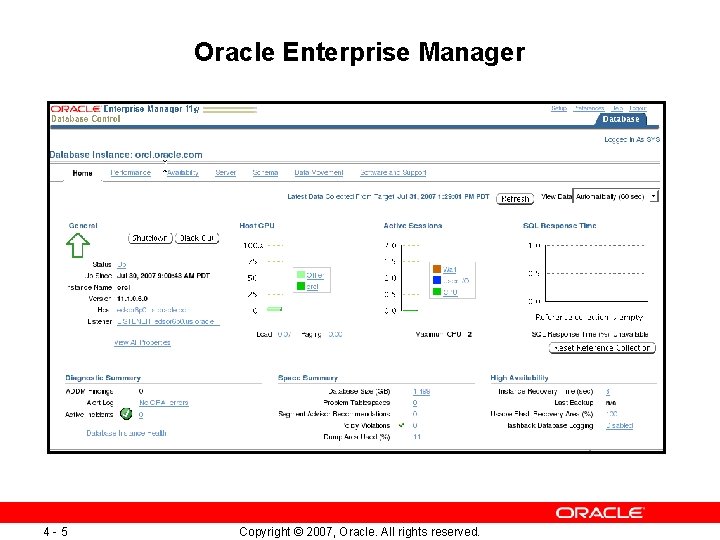Open the Schema tab
This screenshot has width=720, height=540.
point(265,173)
